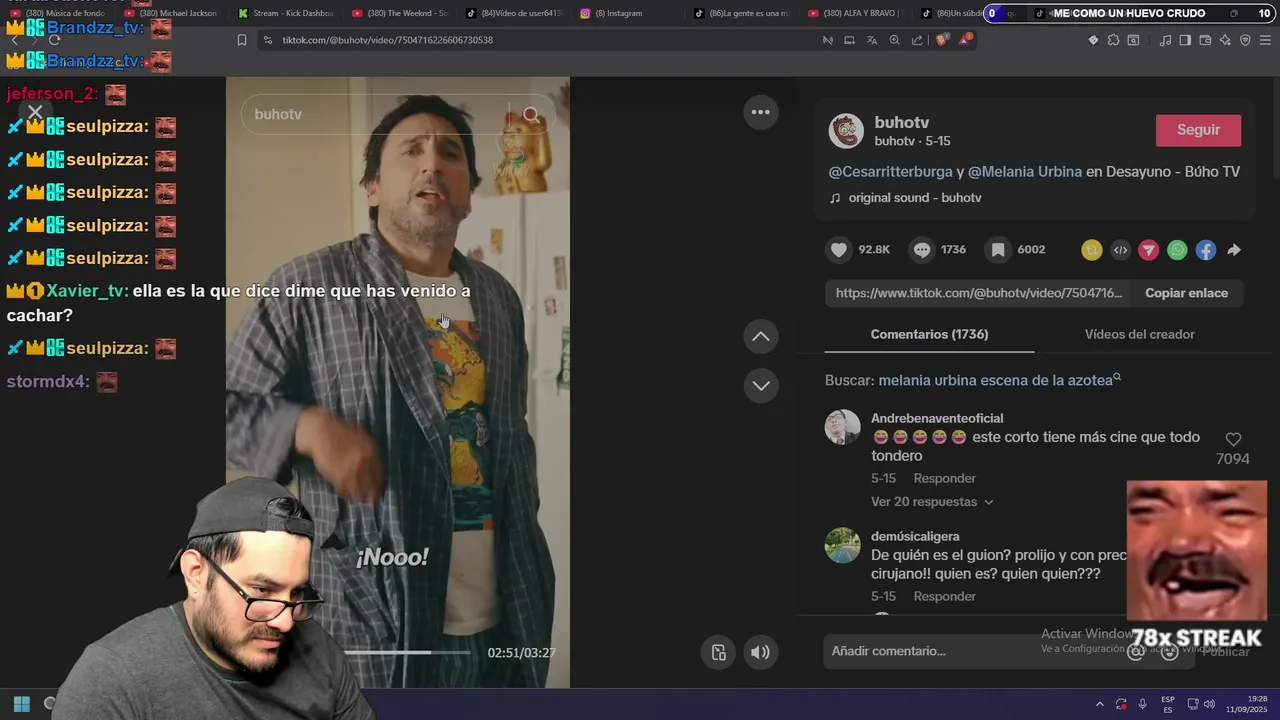1280x720 pixels.
Task: Like Andrebenaventeoficial's comment heart
Action: [x=1233, y=439]
